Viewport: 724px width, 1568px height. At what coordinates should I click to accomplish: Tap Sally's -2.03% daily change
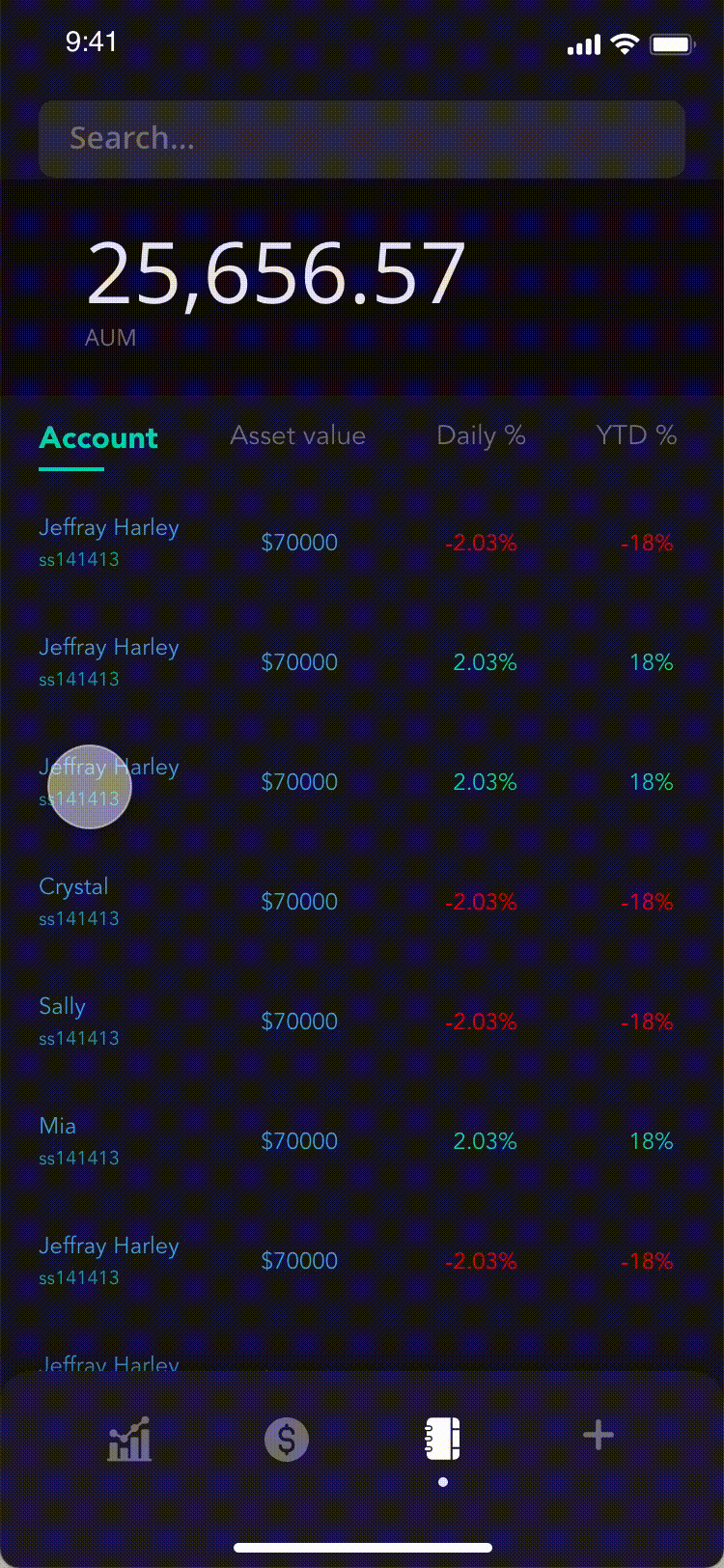[x=481, y=1022]
